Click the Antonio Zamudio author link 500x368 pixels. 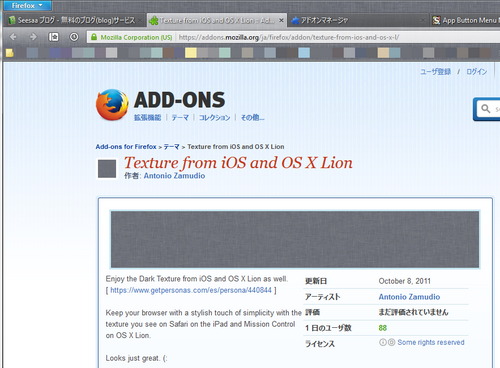pyautogui.click(x=174, y=176)
